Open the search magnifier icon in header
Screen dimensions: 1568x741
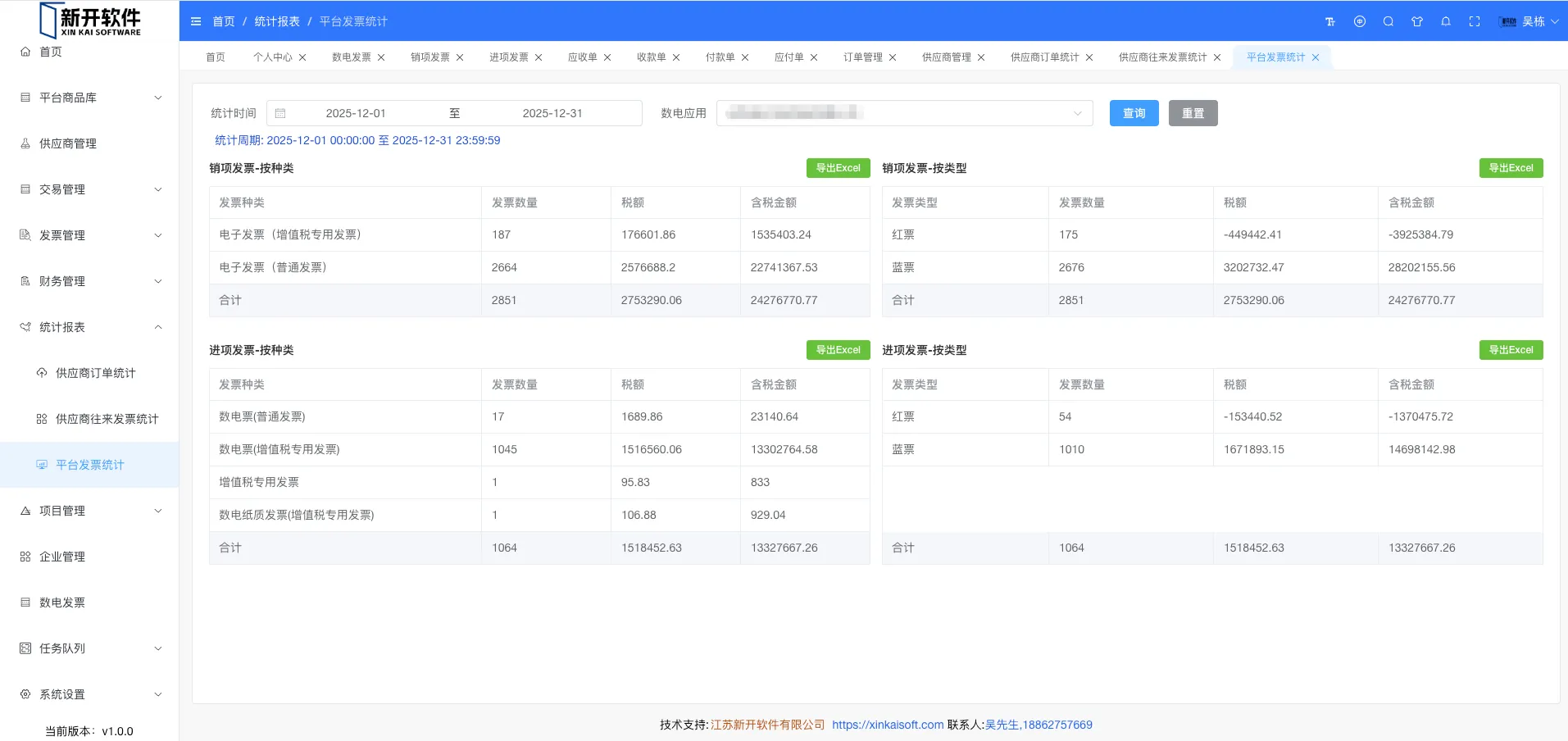tap(1388, 21)
